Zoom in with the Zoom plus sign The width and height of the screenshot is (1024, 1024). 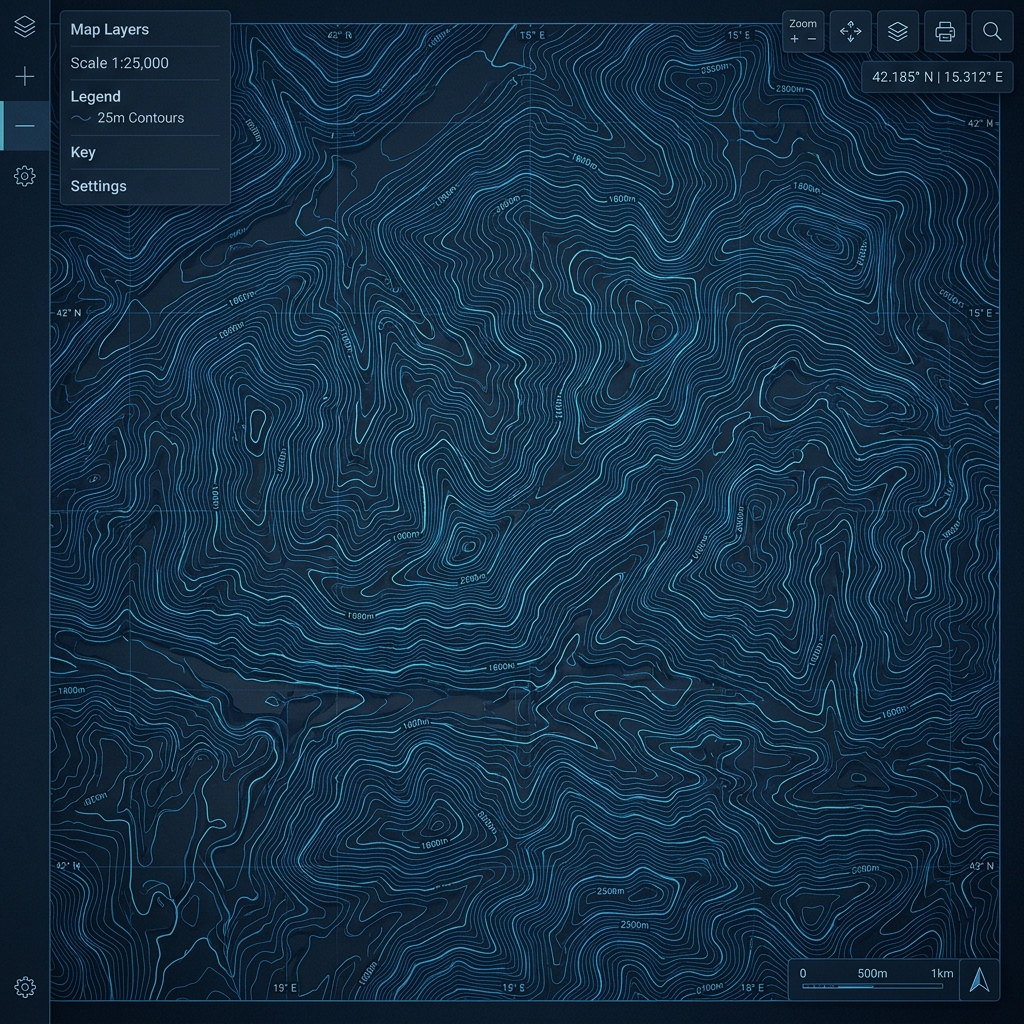point(794,39)
